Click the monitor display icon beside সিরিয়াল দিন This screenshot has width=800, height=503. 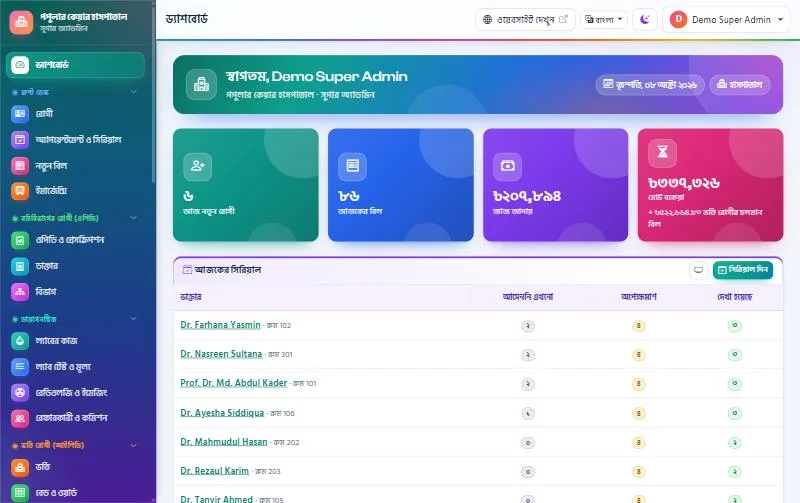click(x=698, y=270)
